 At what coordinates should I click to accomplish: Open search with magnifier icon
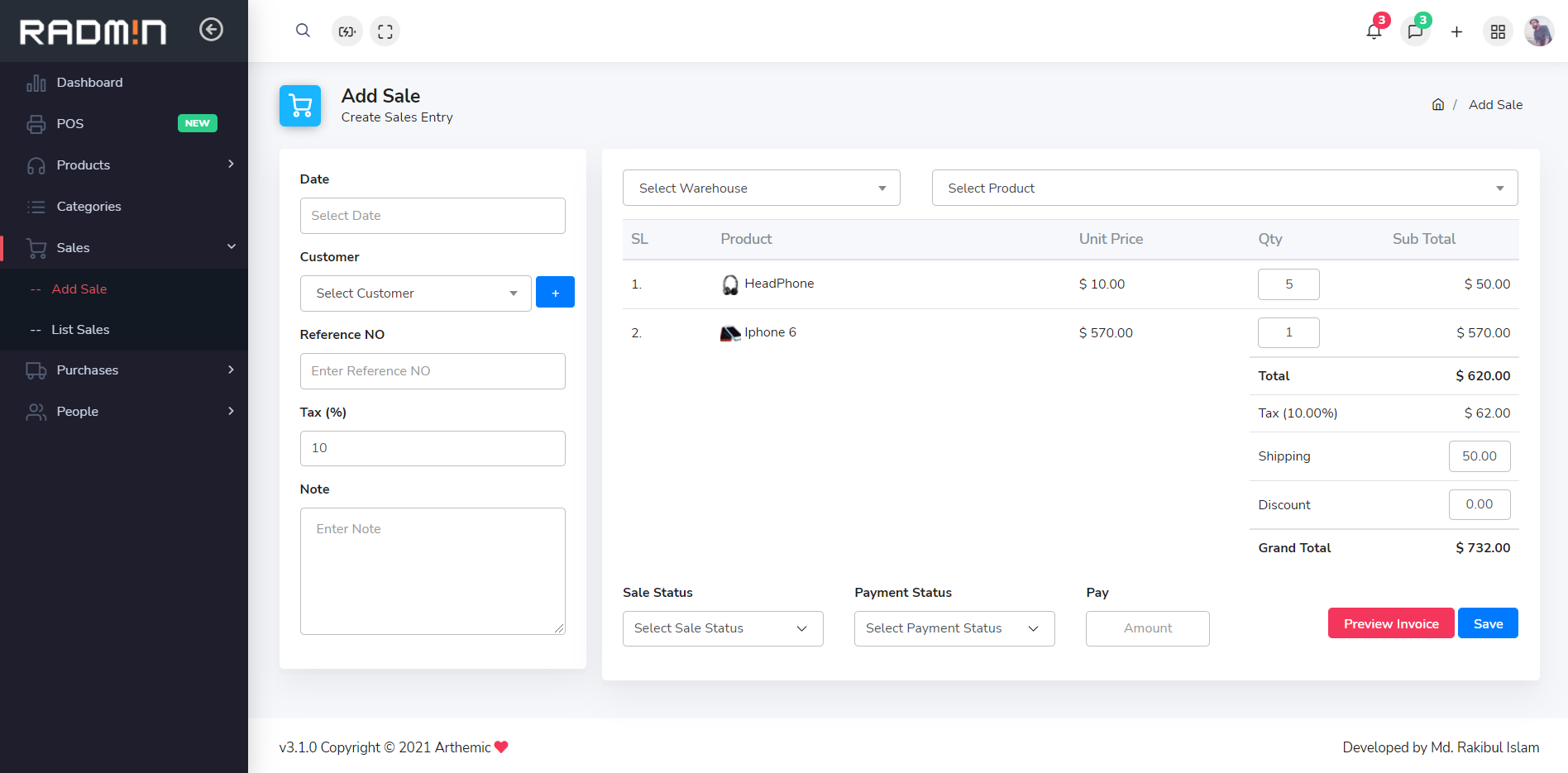303,31
